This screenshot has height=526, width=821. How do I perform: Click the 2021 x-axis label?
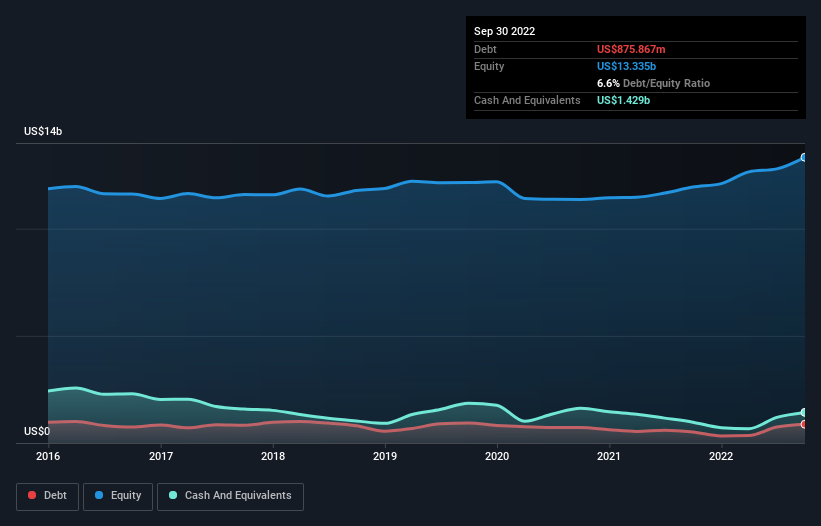(609, 456)
